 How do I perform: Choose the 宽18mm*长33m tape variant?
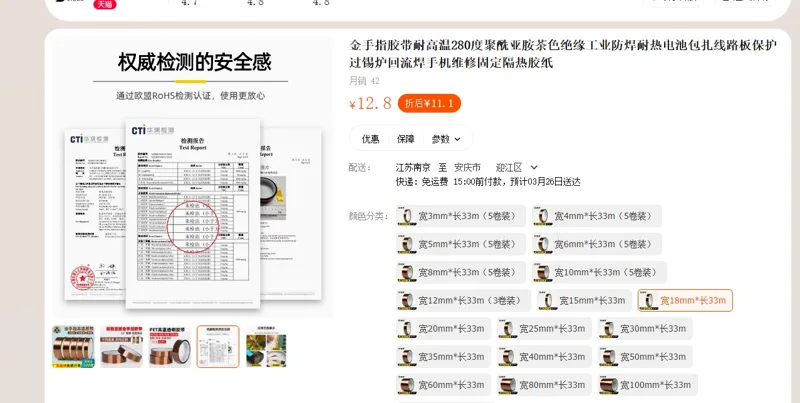[x=685, y=300]
